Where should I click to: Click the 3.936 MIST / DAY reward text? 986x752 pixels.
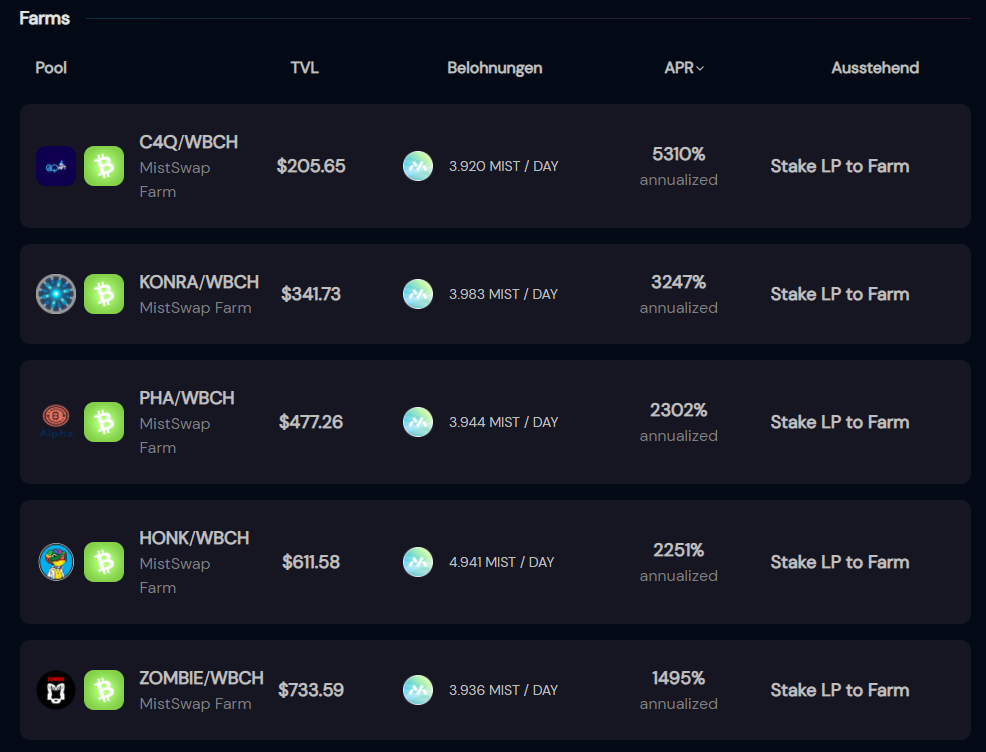click(504, 690)
